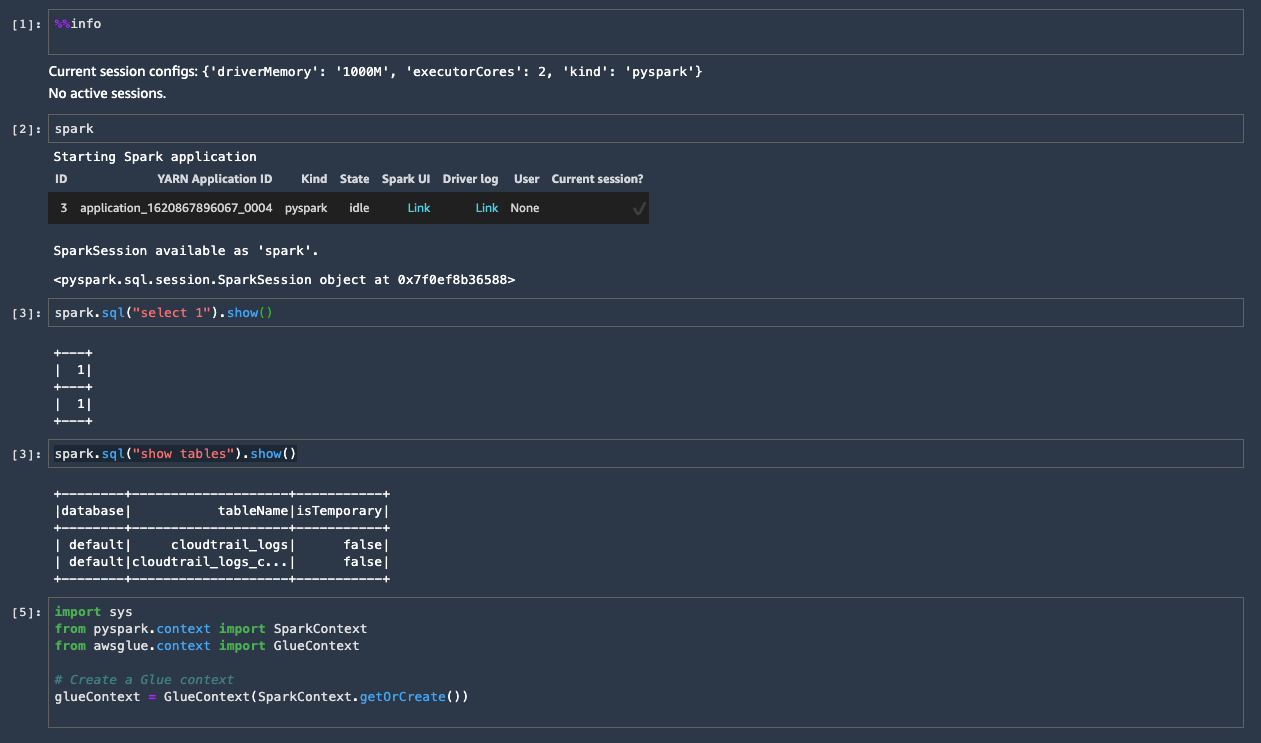Click the idle State value

point(354,207)
